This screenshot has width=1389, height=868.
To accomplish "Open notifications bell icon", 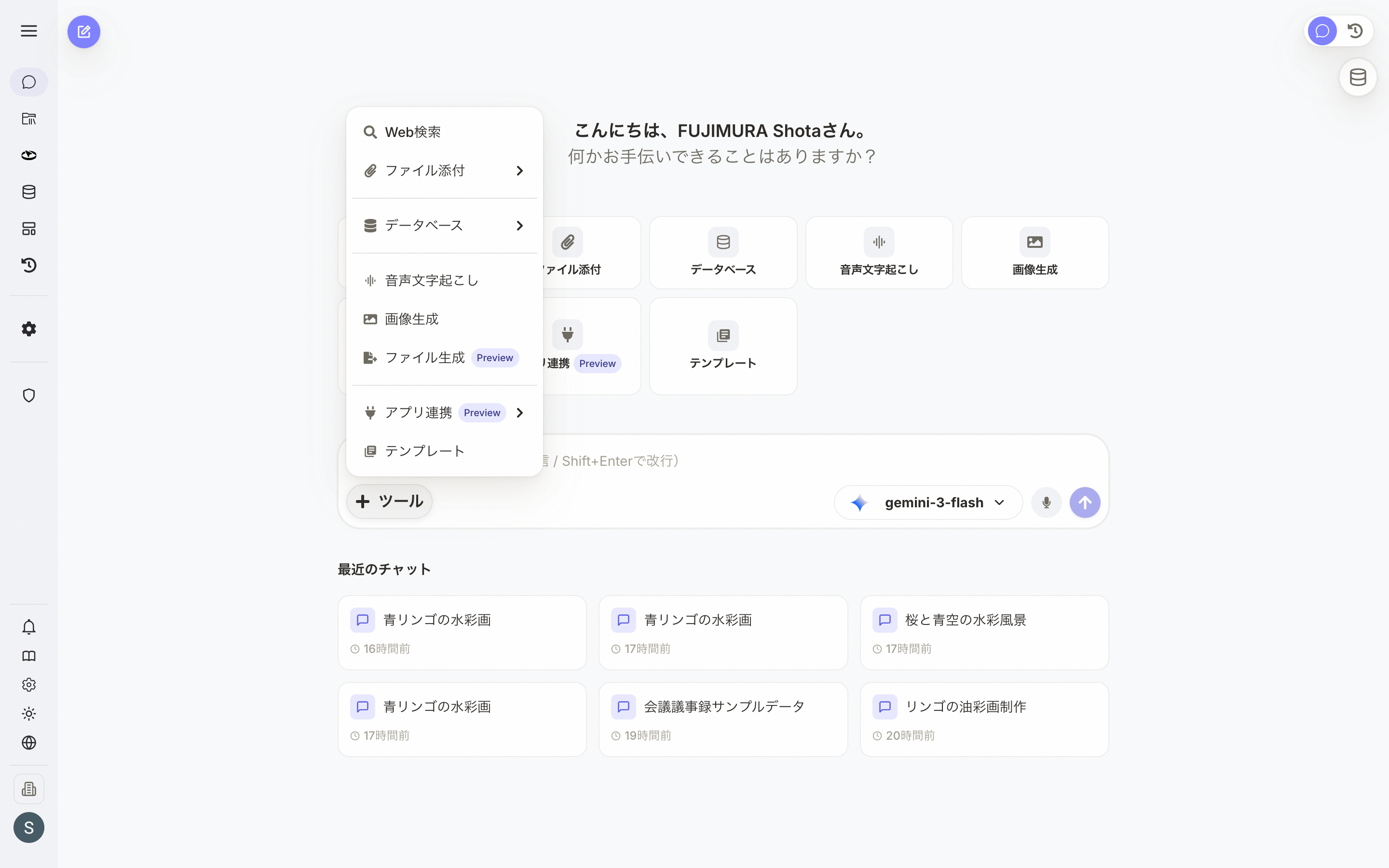I will [x=29, y=627].
